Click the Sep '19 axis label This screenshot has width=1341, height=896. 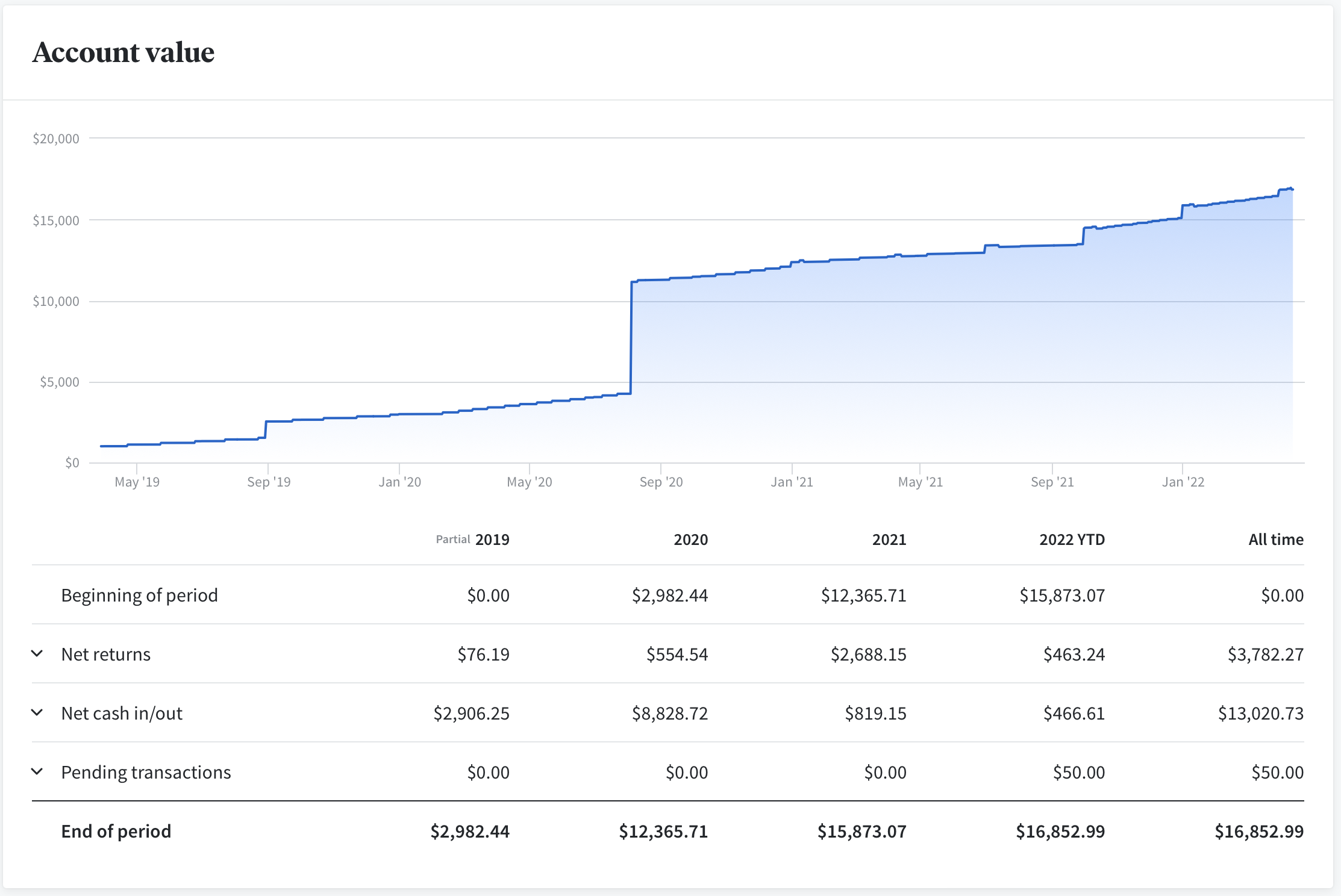[x=269, y=482]
